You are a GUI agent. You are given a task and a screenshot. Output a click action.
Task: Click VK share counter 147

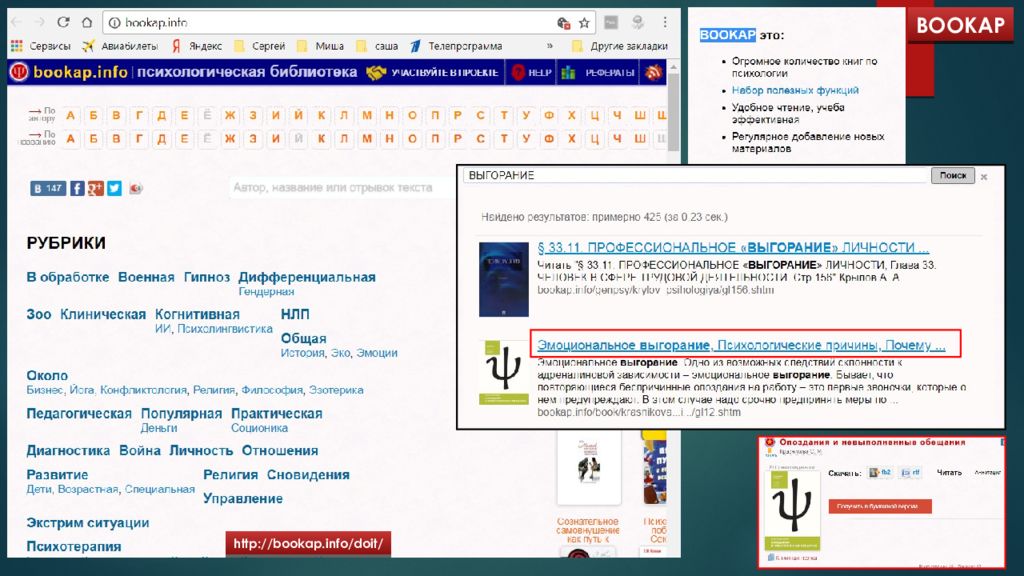coord(48,188)
